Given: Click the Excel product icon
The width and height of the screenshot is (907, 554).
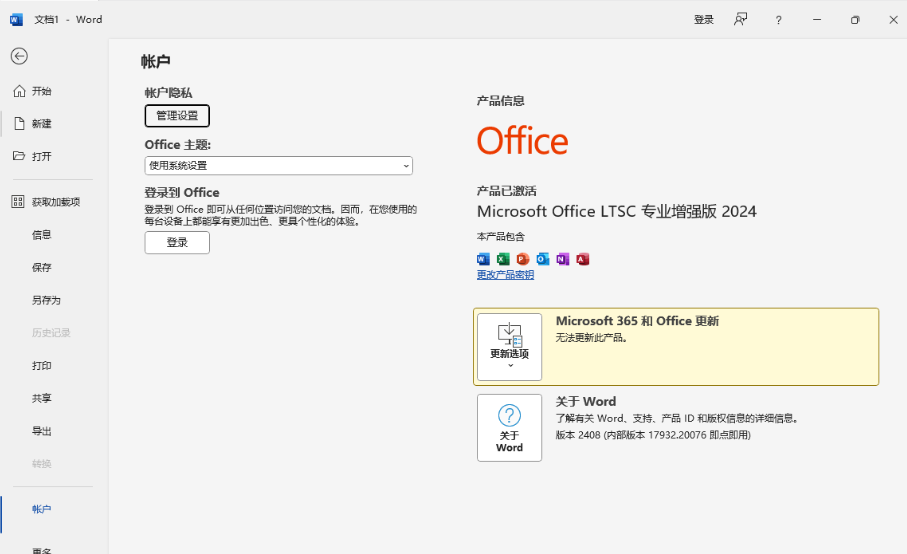Looking at the screenshot, I should [503, 259].
